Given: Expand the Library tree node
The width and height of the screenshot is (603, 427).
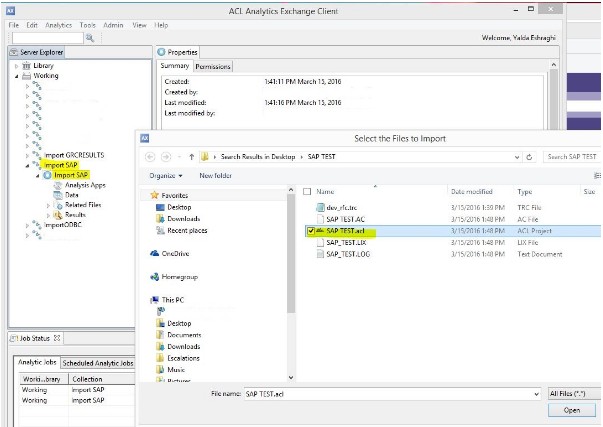Looking at the screenshot, I should [17, 66].
